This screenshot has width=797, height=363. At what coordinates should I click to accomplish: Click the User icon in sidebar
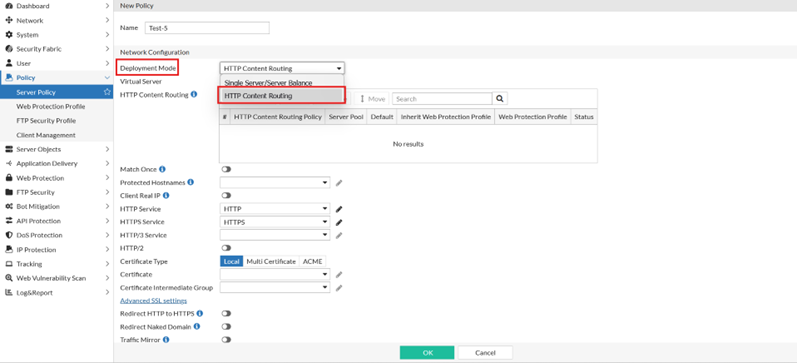coord(8,63)
